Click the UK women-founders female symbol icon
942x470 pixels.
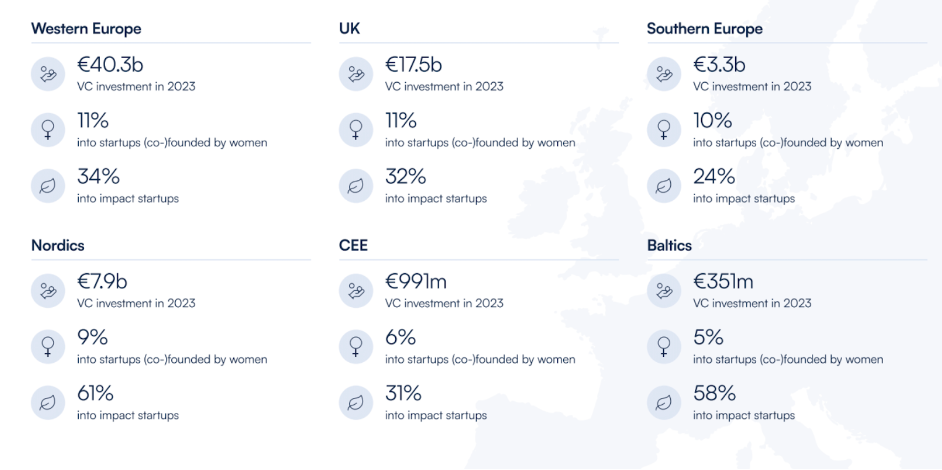pyautogui.click(x=356, y=130)
